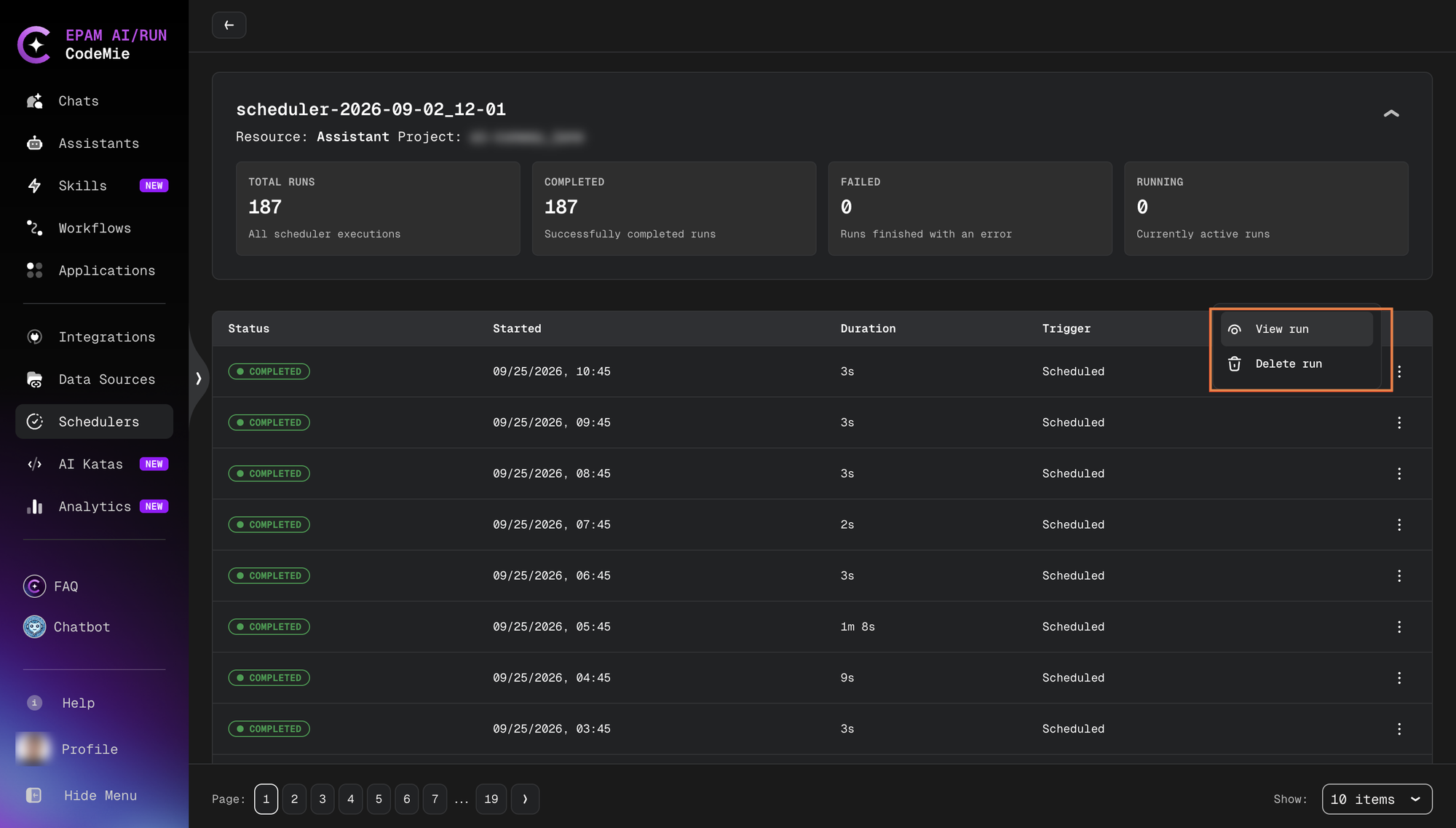Click the Help info icon
1456x828 pixels.
coord(34,703)
